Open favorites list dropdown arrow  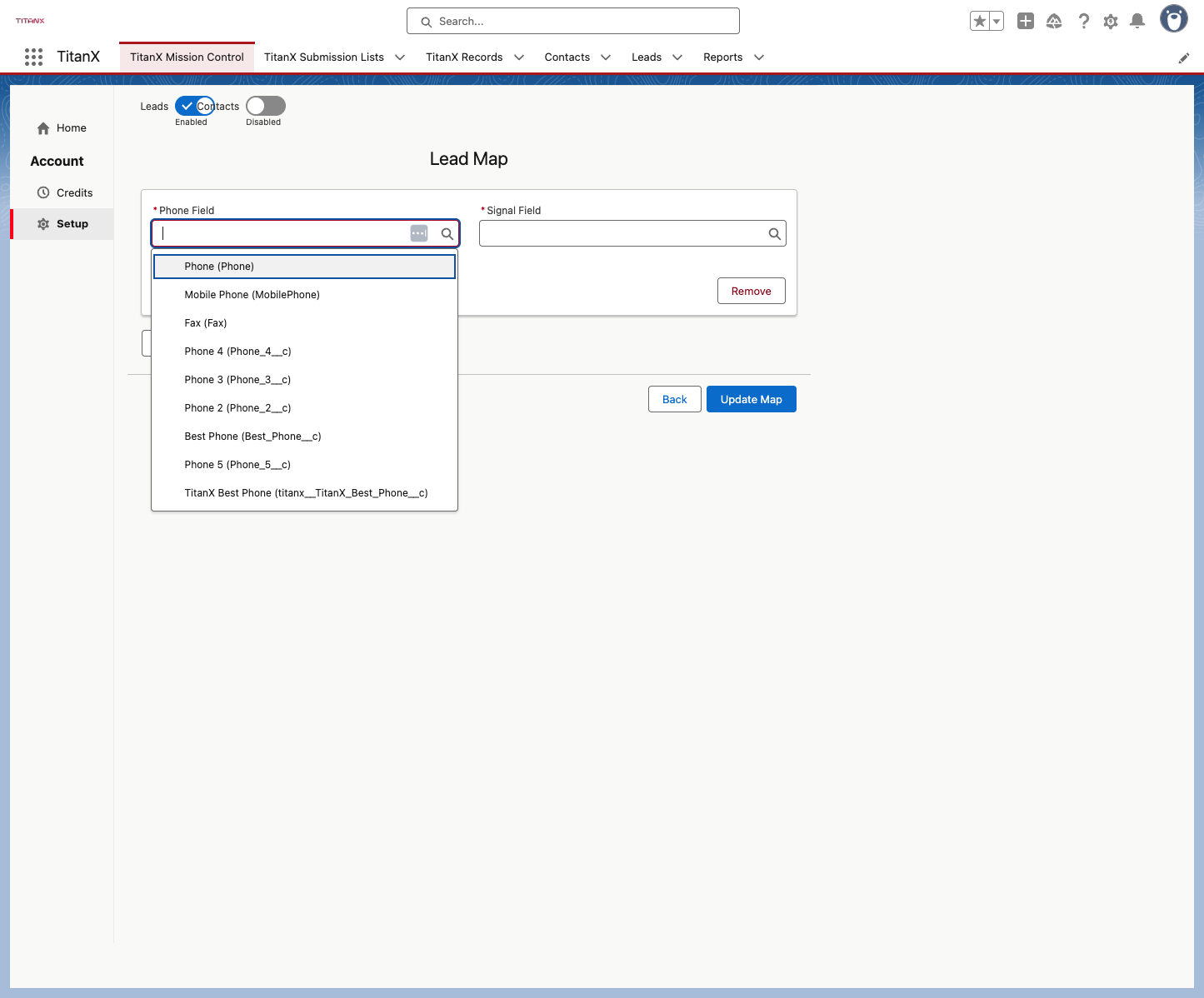[997, 22]
